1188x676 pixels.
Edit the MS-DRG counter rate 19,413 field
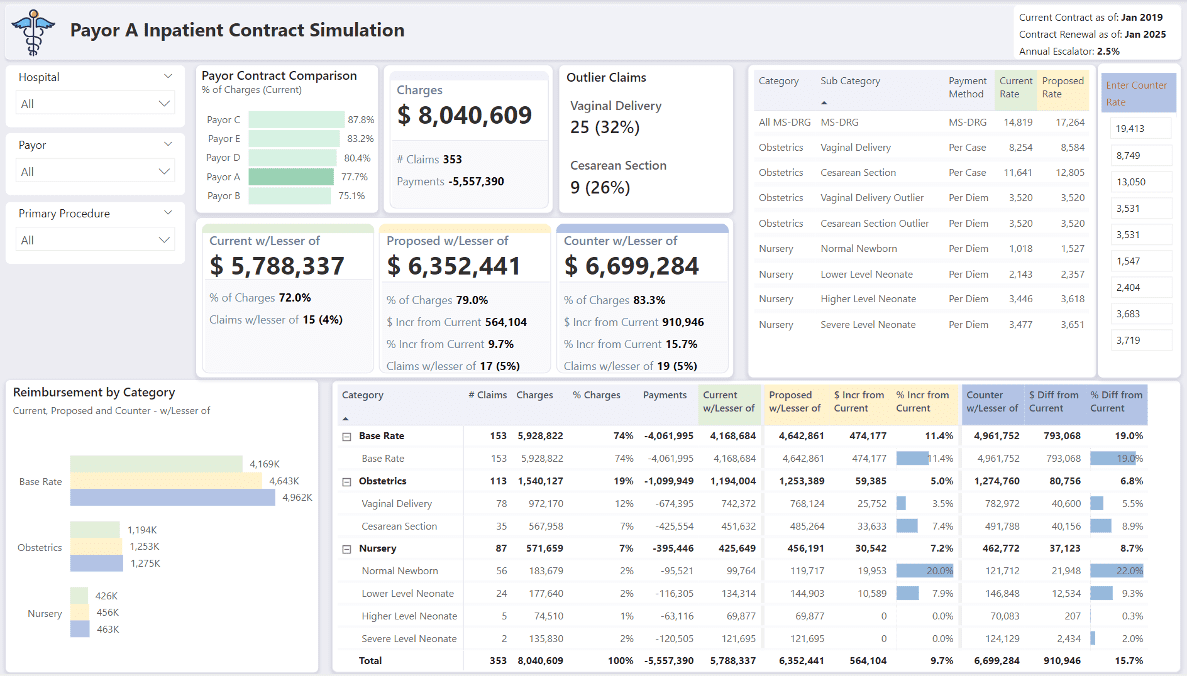point(1141,129)
